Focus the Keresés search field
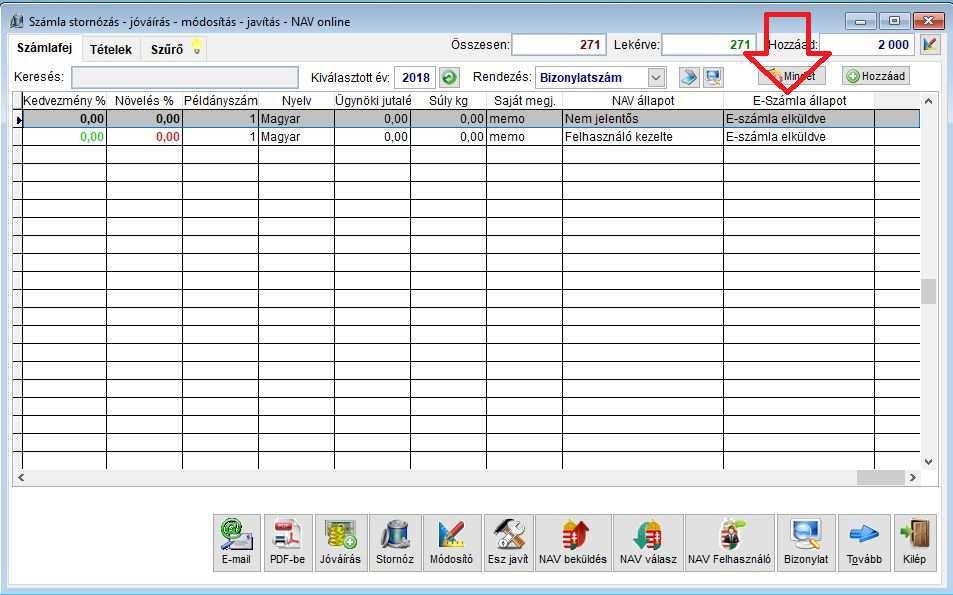 185,77
